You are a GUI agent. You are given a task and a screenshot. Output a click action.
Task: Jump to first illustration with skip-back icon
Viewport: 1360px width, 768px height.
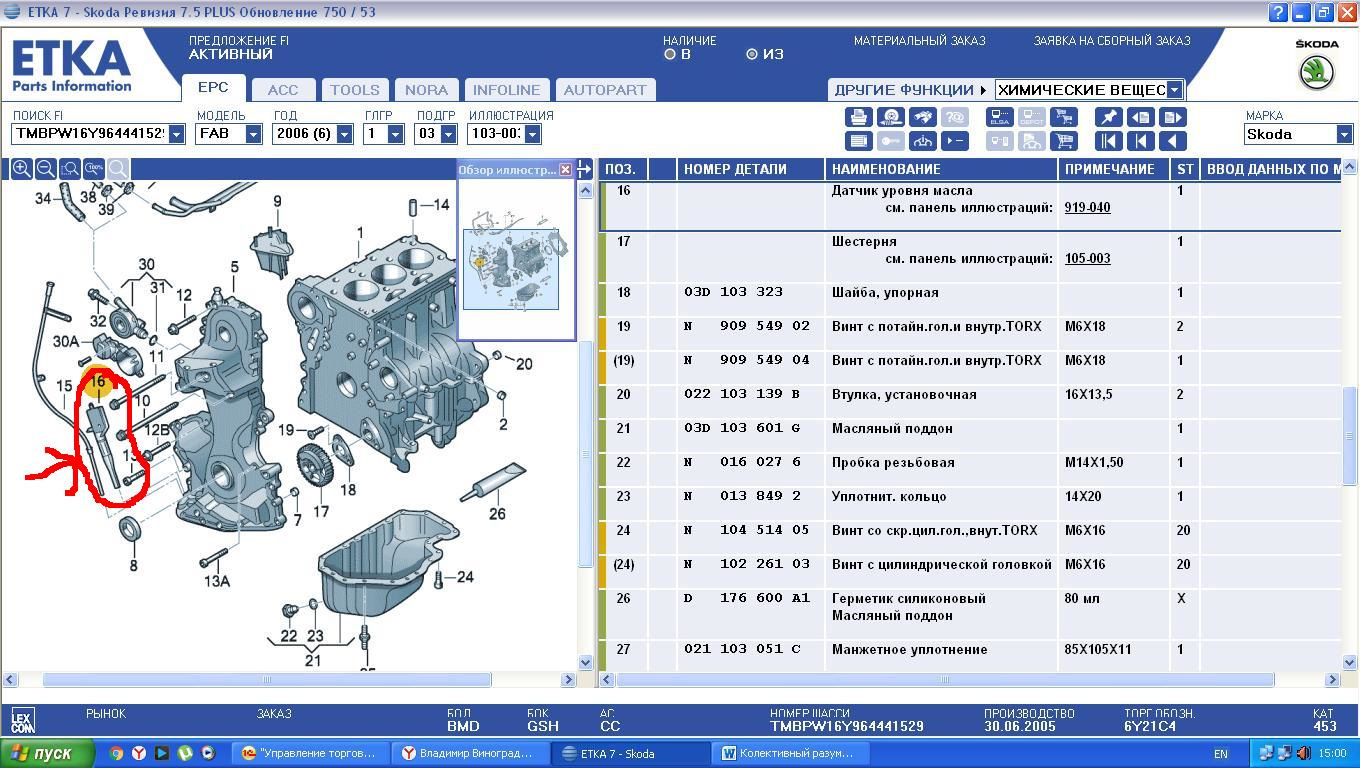pos(1109,142)
